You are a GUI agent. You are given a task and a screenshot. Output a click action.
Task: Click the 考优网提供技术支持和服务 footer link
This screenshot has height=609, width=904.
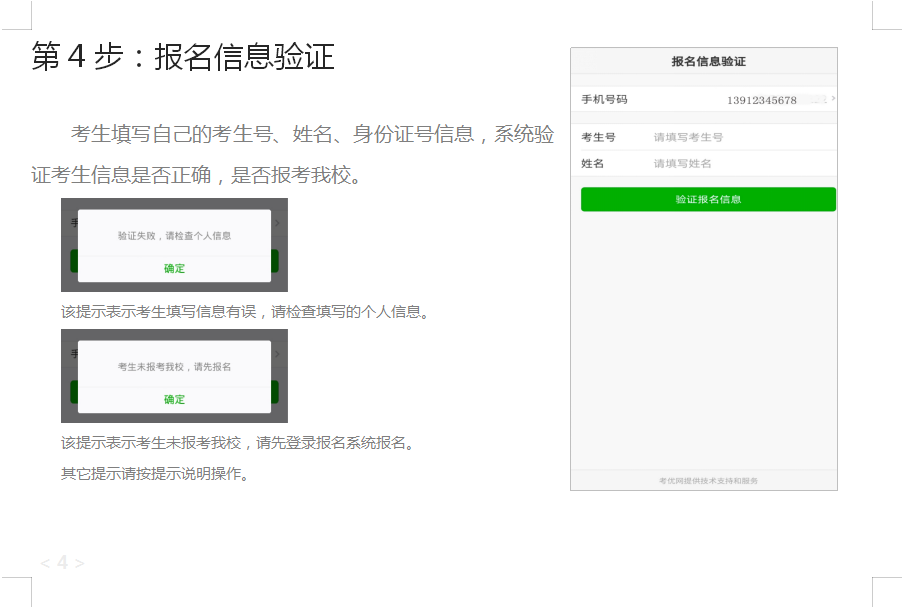tap(708, 481)
